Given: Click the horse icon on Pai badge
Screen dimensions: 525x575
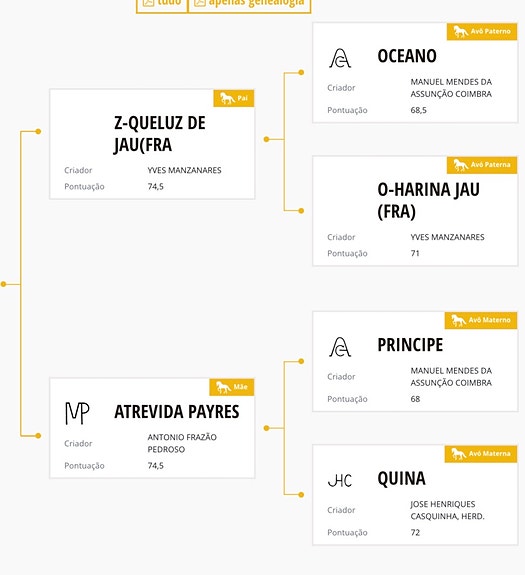Looking at the screenshot, I should (227, 98).
